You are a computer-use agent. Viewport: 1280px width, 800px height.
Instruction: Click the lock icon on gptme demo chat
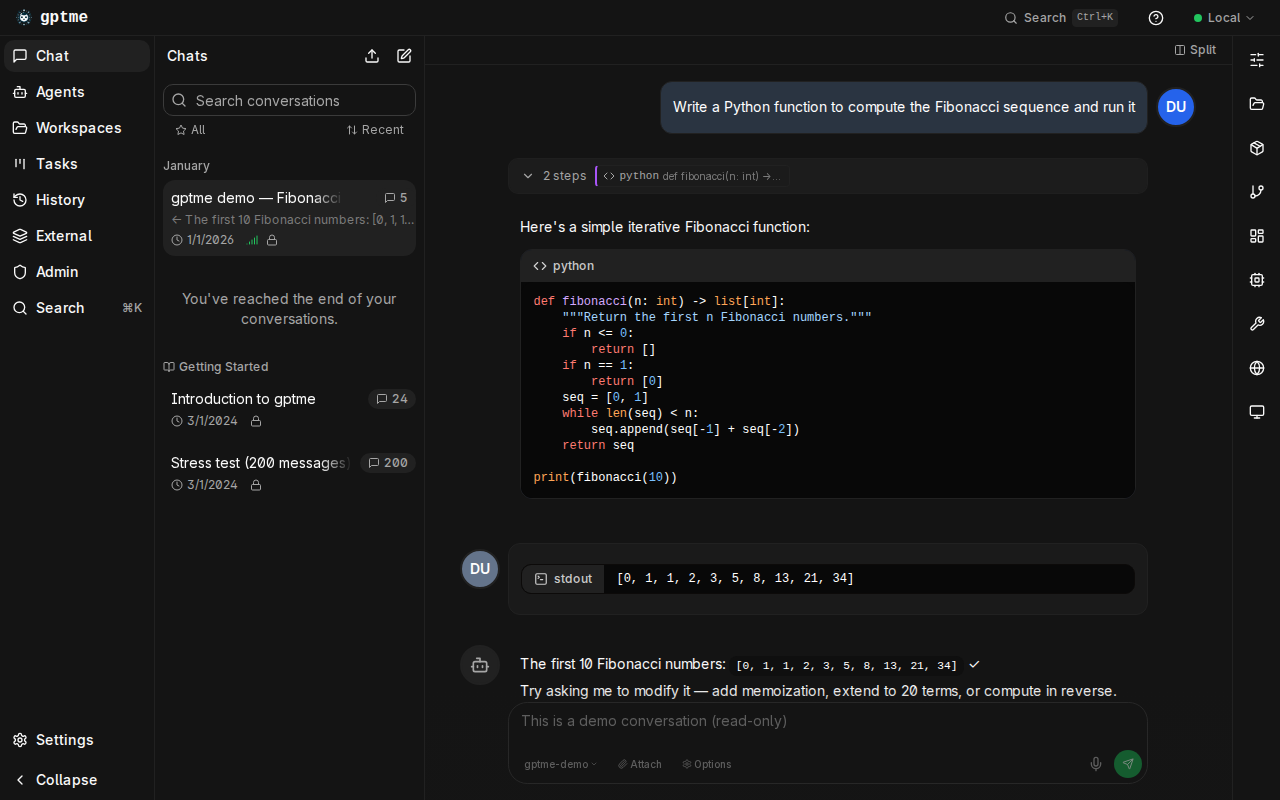coord(272,240)
